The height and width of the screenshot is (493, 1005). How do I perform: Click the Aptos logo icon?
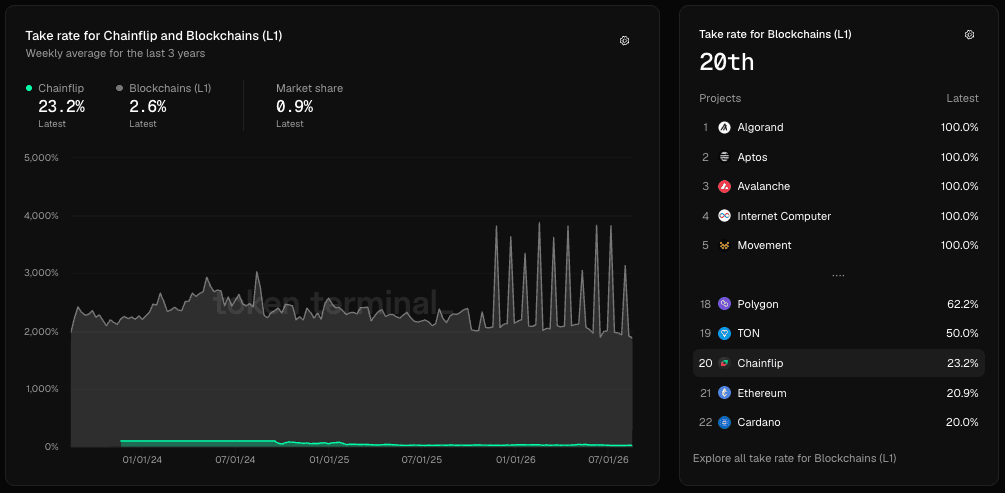724,157
